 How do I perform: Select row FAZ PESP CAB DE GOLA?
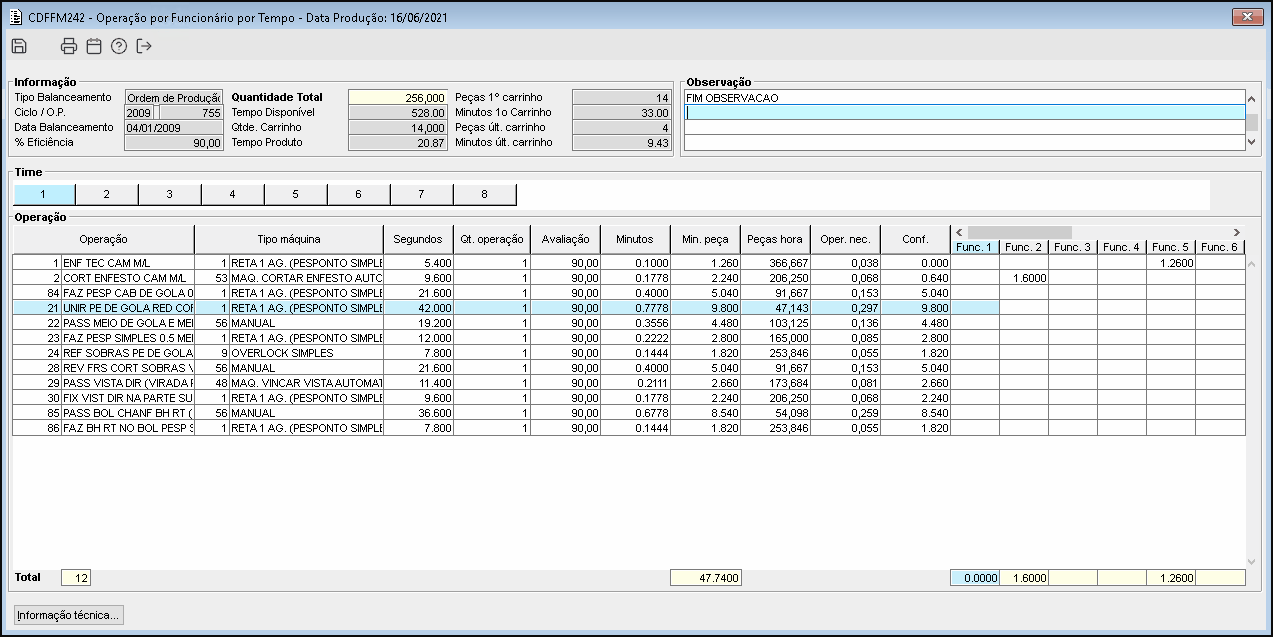629,293
